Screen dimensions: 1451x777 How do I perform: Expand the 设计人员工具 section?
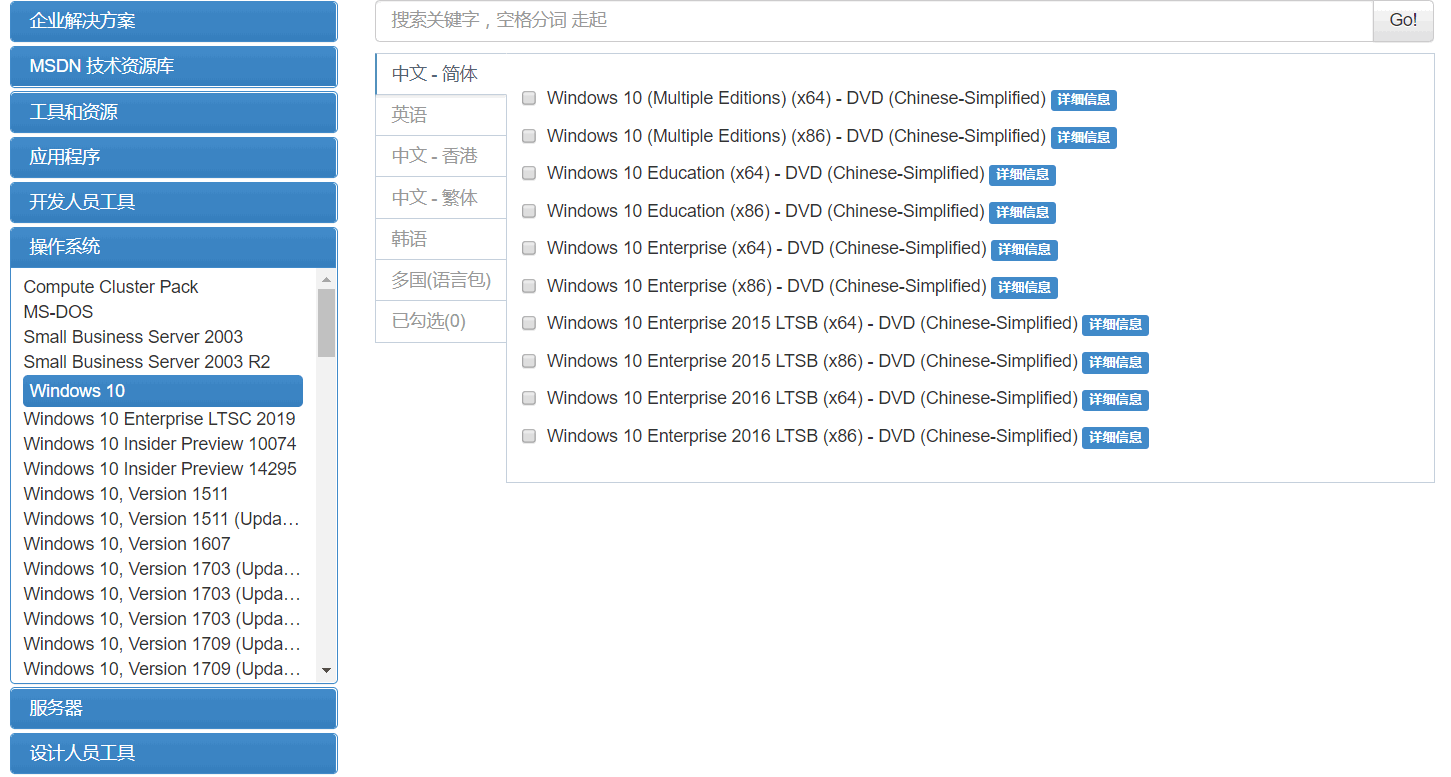(174, 753)
